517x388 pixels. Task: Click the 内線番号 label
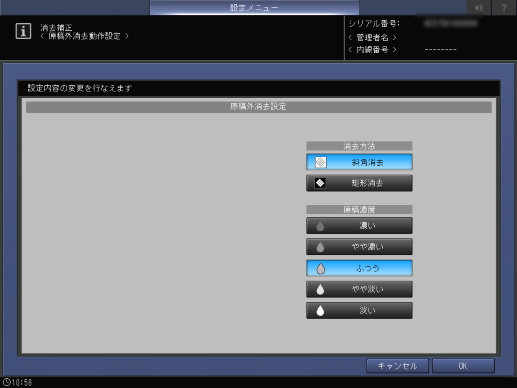tap(372, 50)
